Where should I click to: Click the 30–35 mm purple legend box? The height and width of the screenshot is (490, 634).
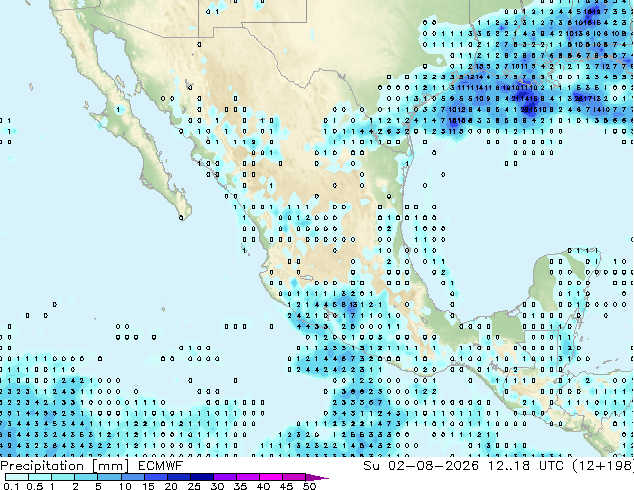[225, 477]
